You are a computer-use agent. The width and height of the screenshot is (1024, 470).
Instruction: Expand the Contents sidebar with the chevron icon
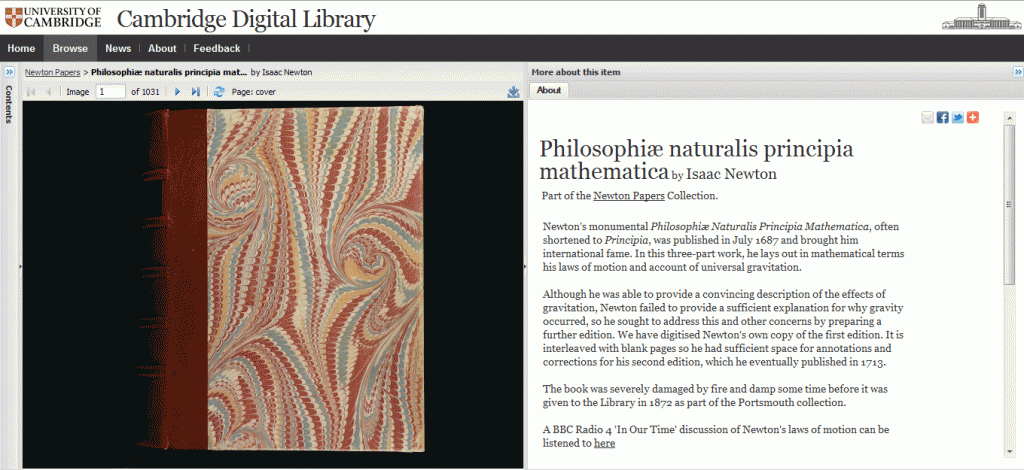(x=10, y=72)
